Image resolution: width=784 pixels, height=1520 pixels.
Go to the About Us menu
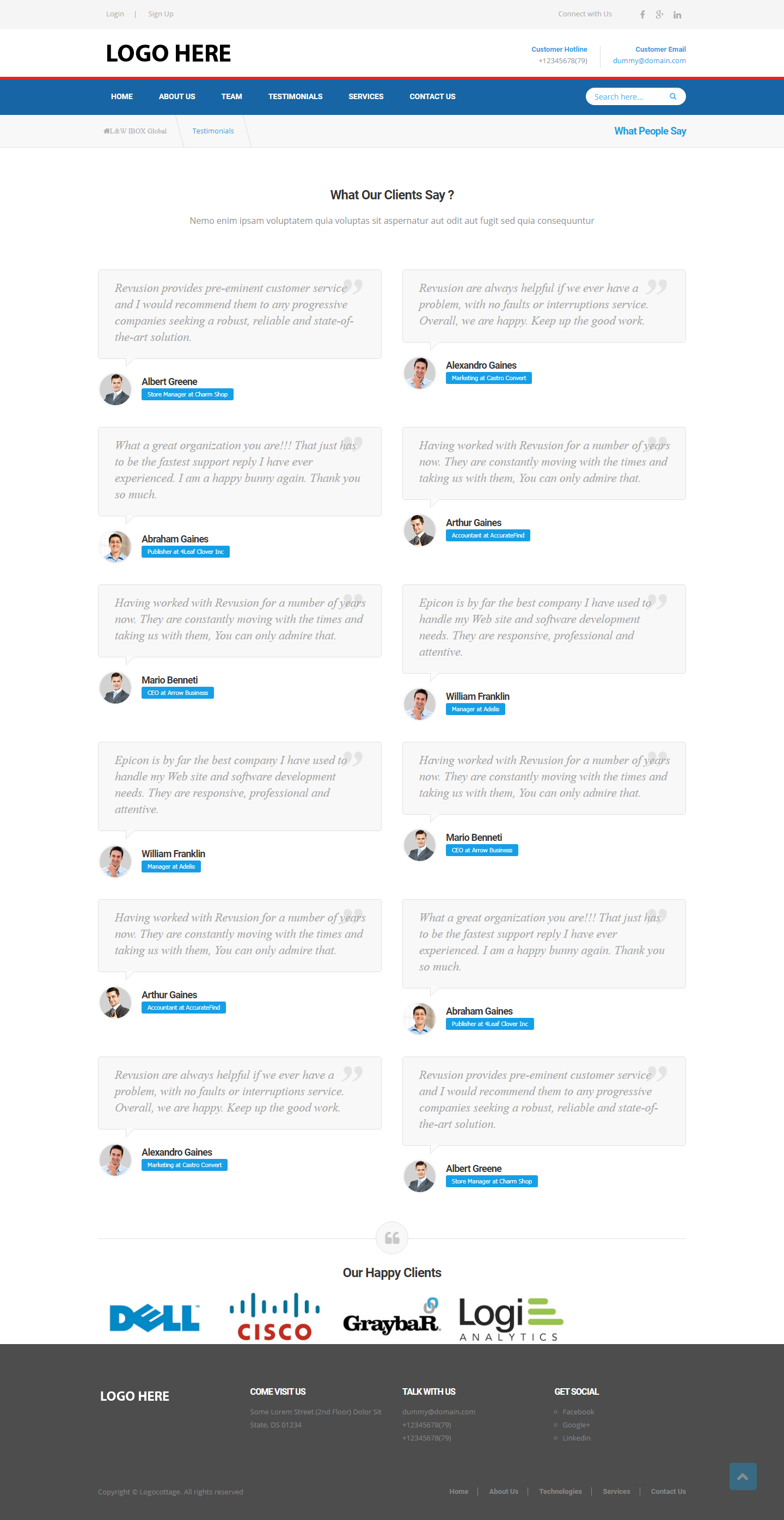click(x=176, y=97)
